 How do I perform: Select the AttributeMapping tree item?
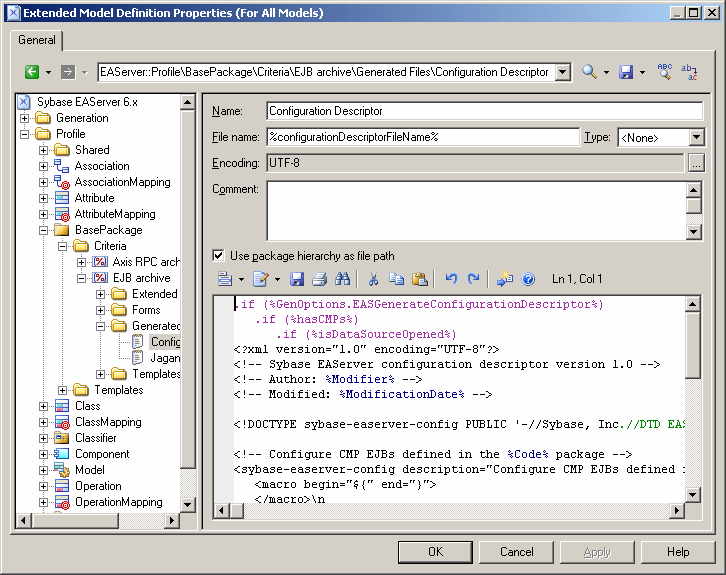(115, 214)
